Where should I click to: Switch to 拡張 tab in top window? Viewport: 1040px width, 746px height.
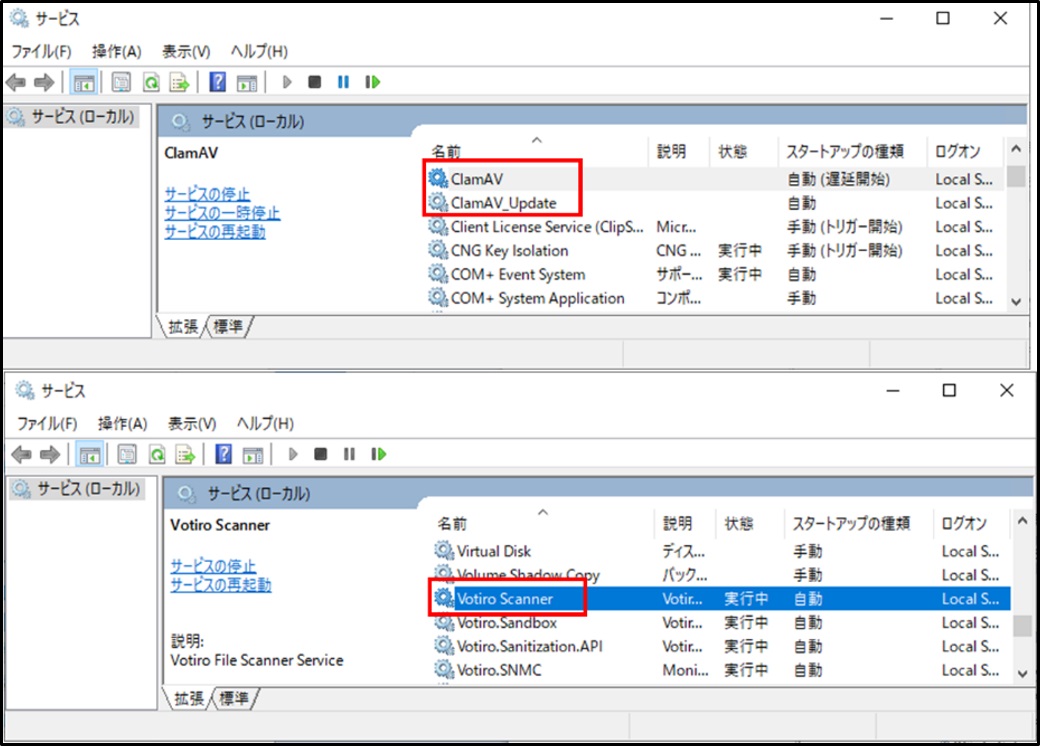pos(182,327)
